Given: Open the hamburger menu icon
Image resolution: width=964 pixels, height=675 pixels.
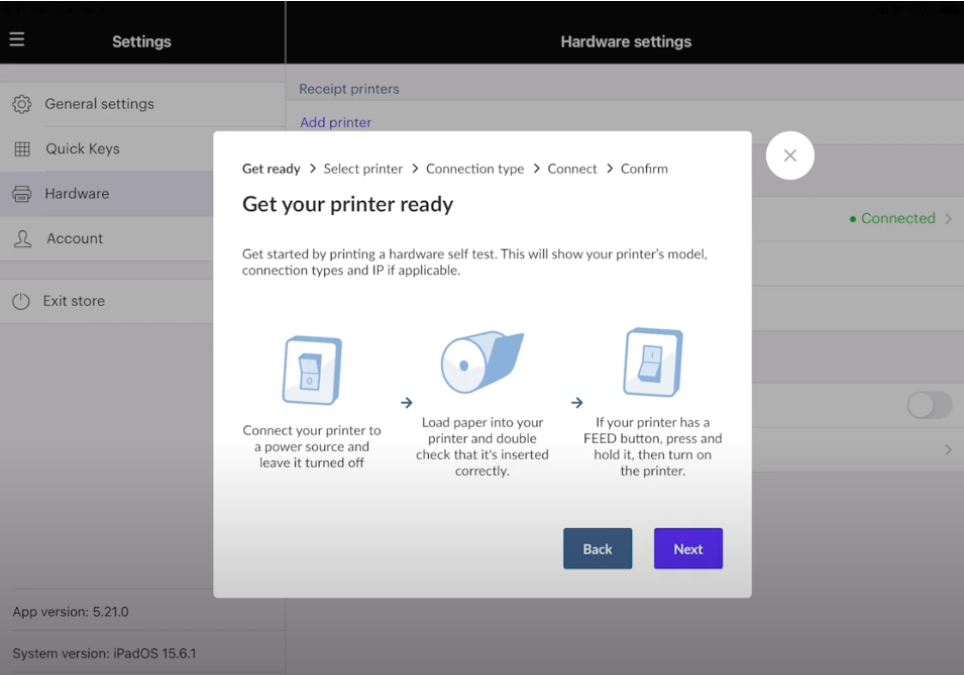Looking at the screenshot, I should [x=17, y=40].
